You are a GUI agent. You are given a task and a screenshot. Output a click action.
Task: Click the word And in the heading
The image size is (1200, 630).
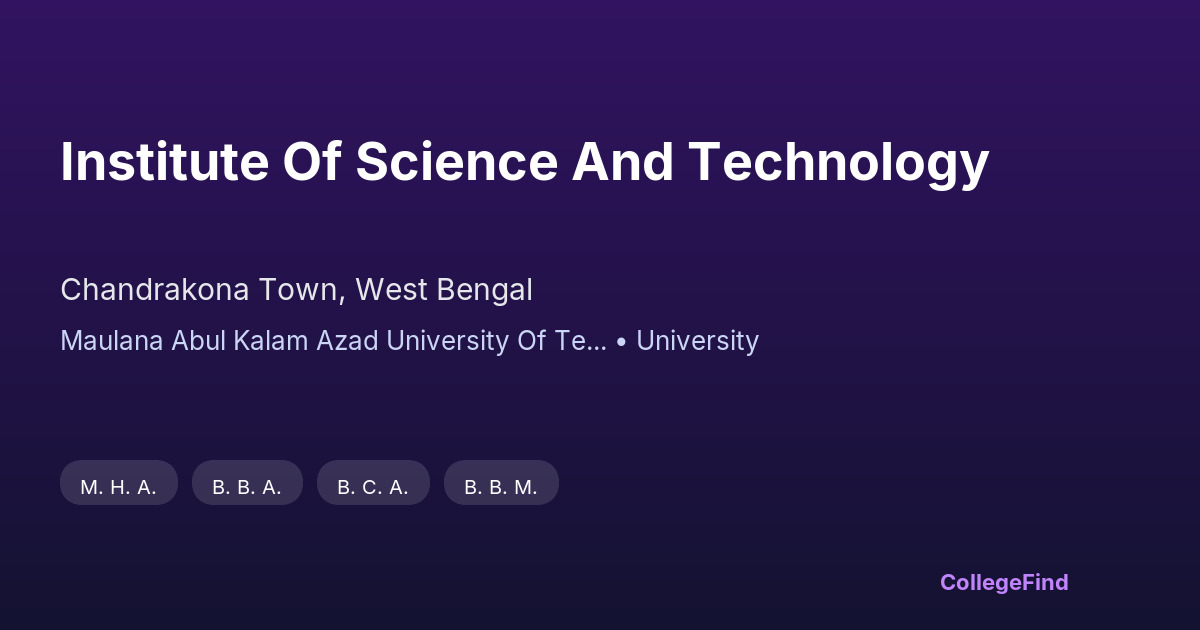pyautogui.click(x=622, y=162)
